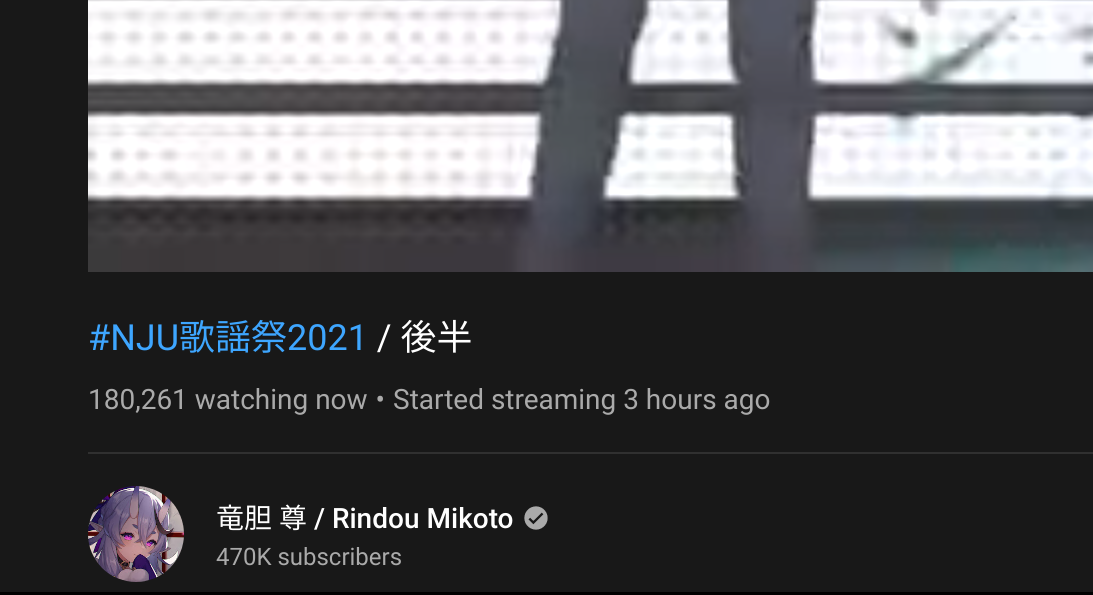Select the Rindou Mikoto romanized channel name

(422, 518)
